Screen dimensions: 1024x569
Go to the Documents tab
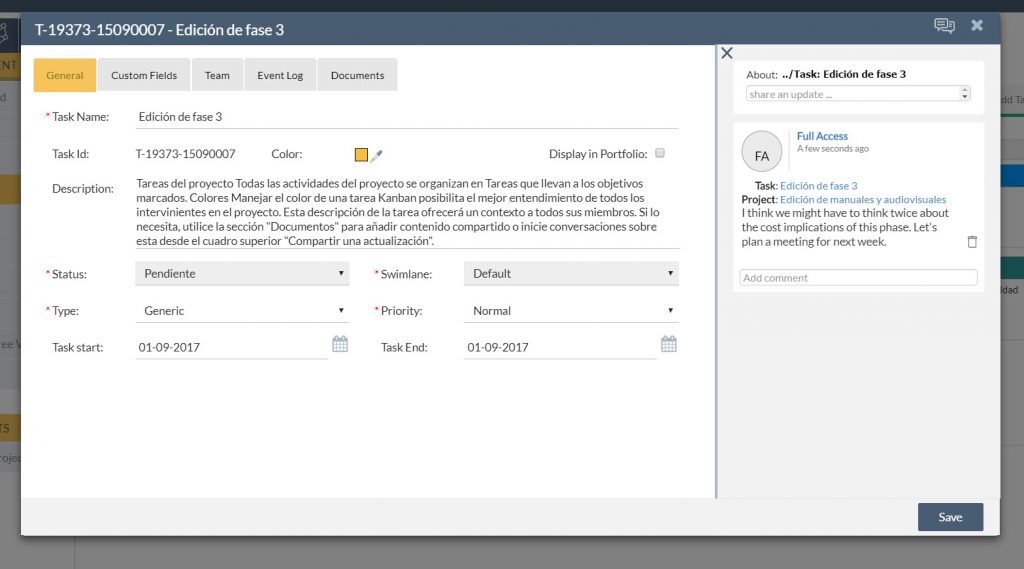pyautogui.click(x=357, y=75)
